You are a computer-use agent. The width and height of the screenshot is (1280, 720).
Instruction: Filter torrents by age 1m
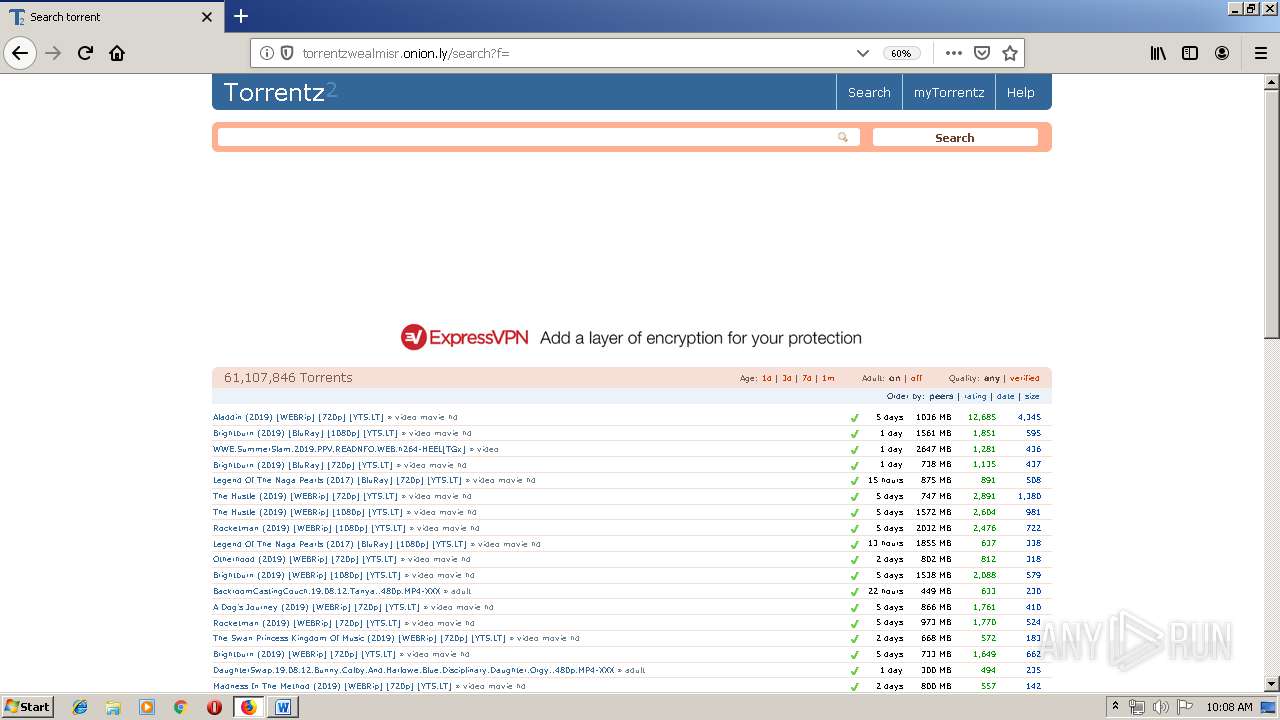tap(828, 378)
